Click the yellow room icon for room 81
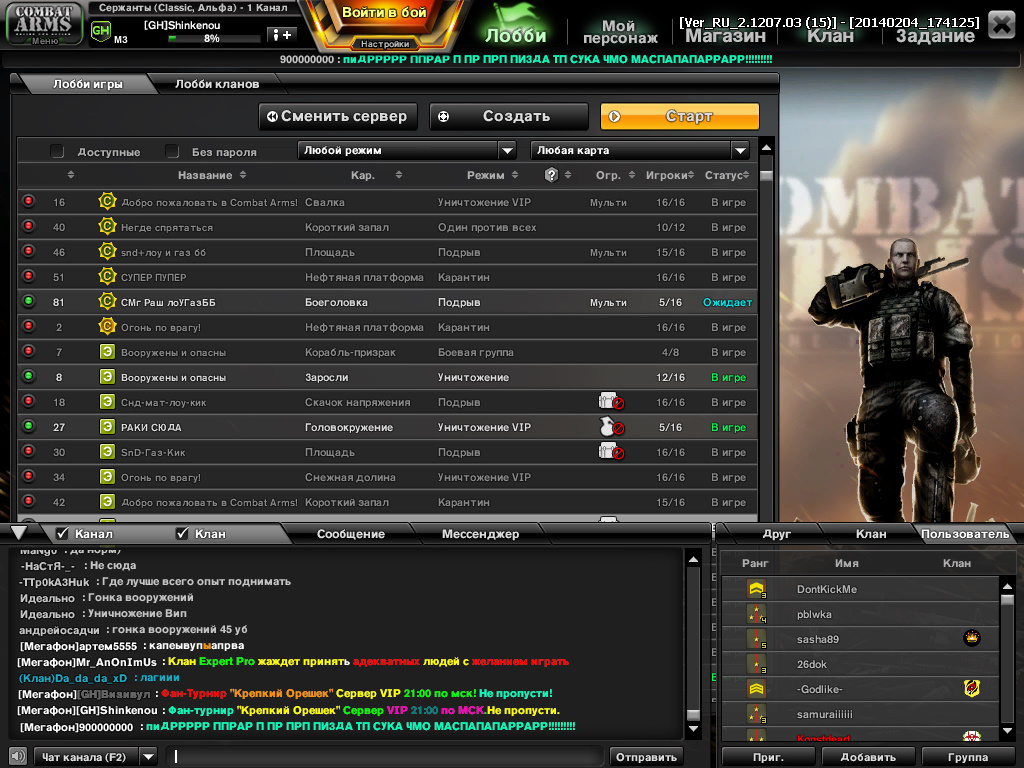 107,302
